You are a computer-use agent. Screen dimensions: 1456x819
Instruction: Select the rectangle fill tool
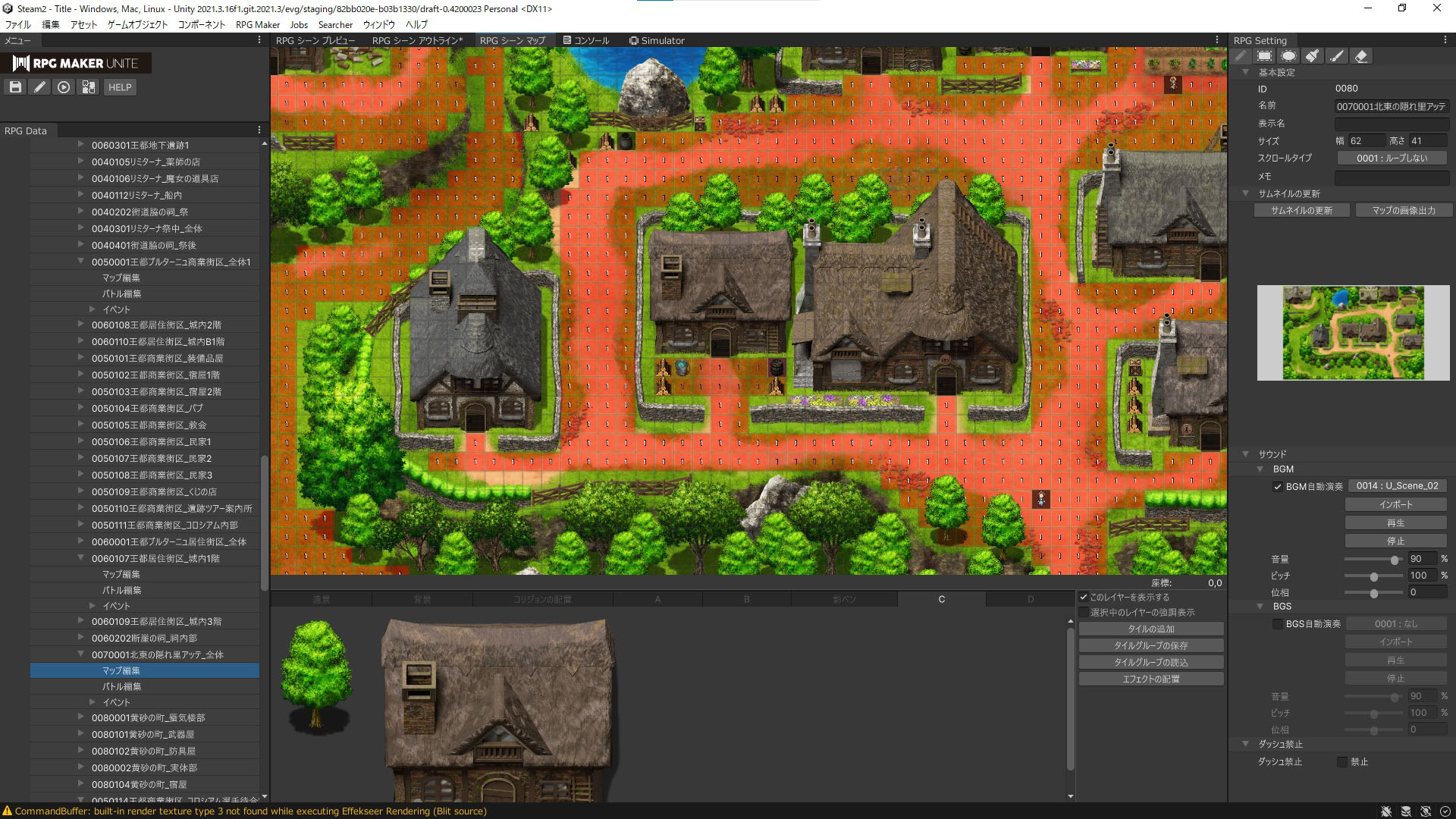point(1264,56)
